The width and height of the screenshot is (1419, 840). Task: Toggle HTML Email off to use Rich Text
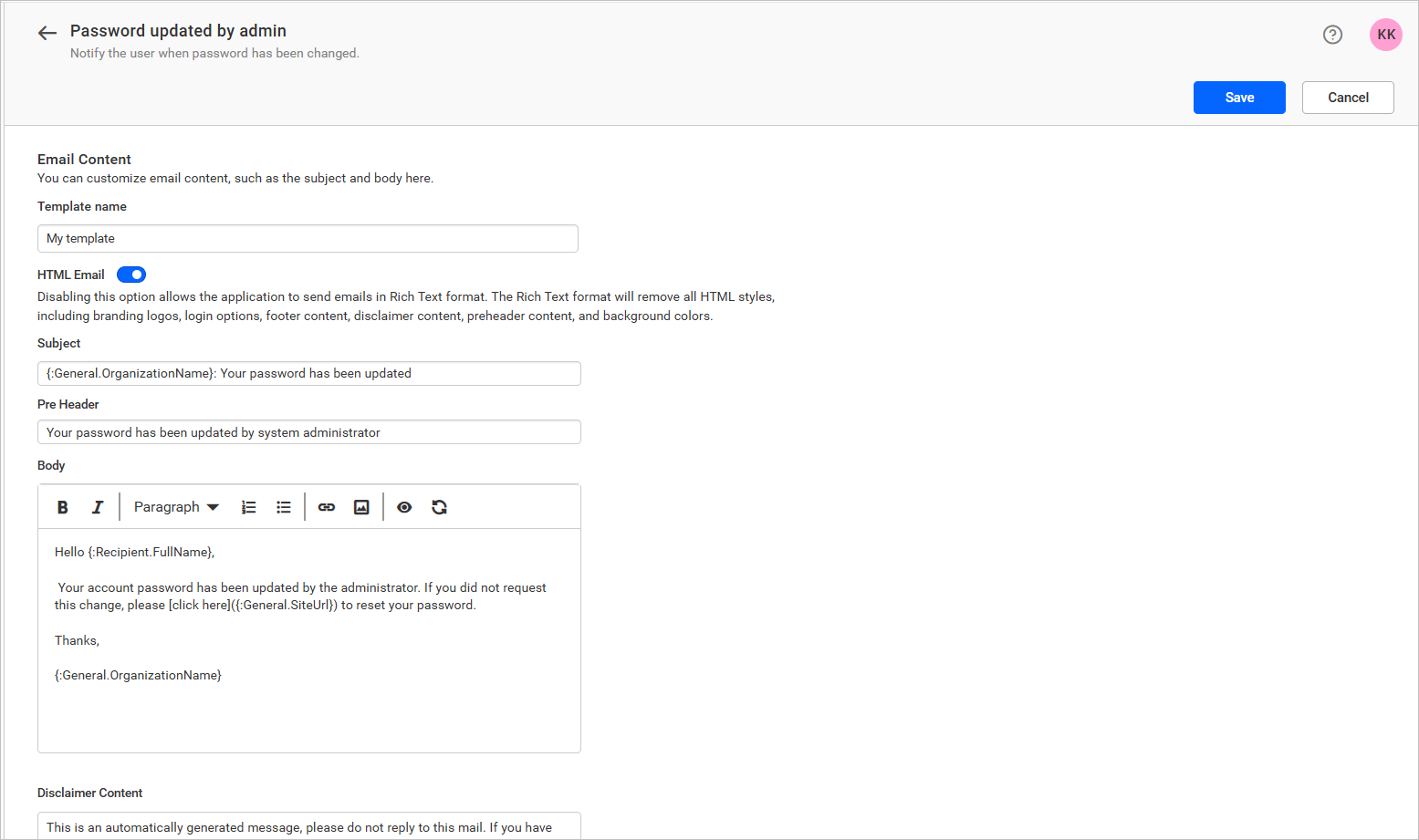(x=131, y=274)
